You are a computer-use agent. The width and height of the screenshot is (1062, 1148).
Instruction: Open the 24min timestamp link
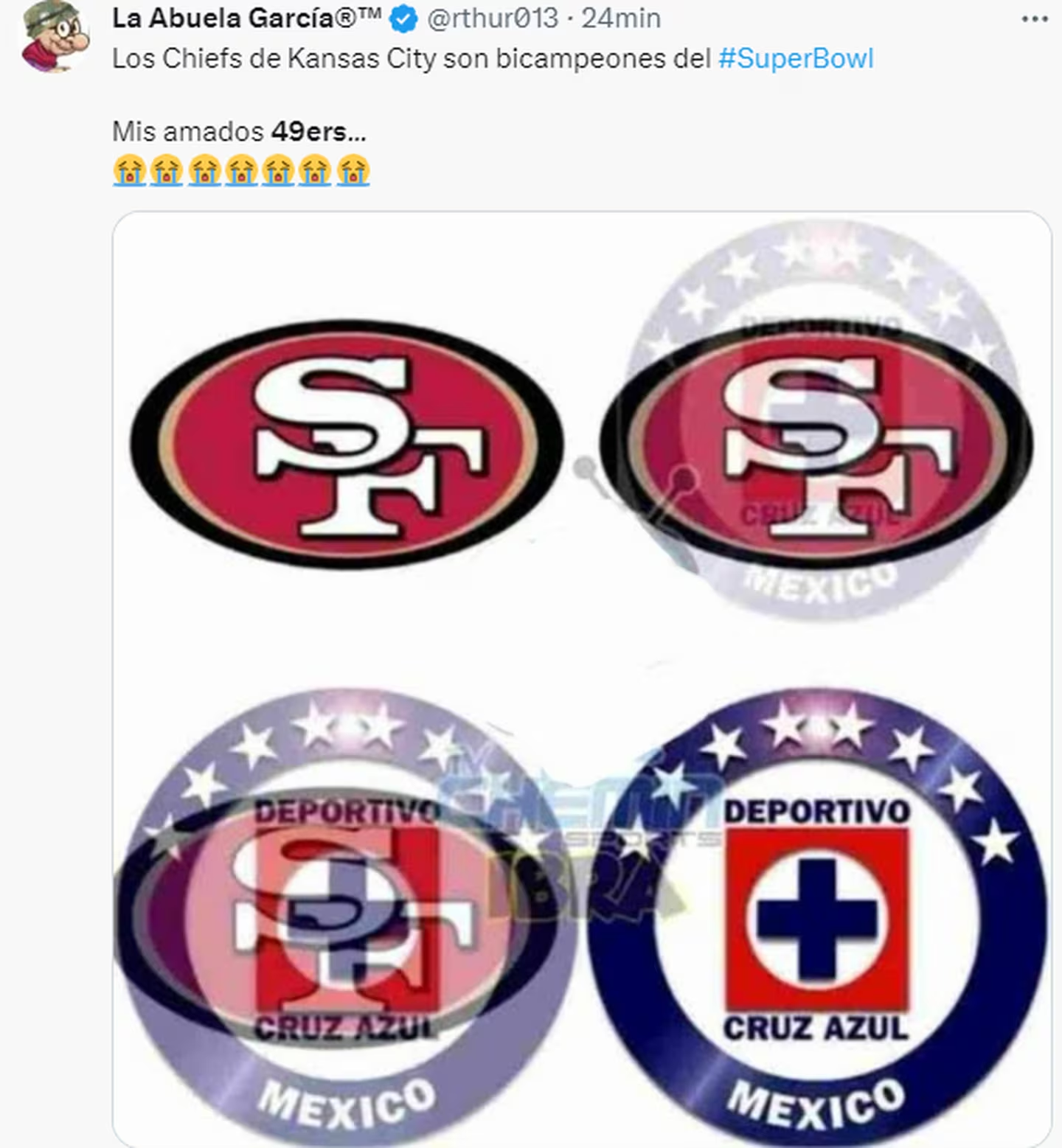coord(621,18)
